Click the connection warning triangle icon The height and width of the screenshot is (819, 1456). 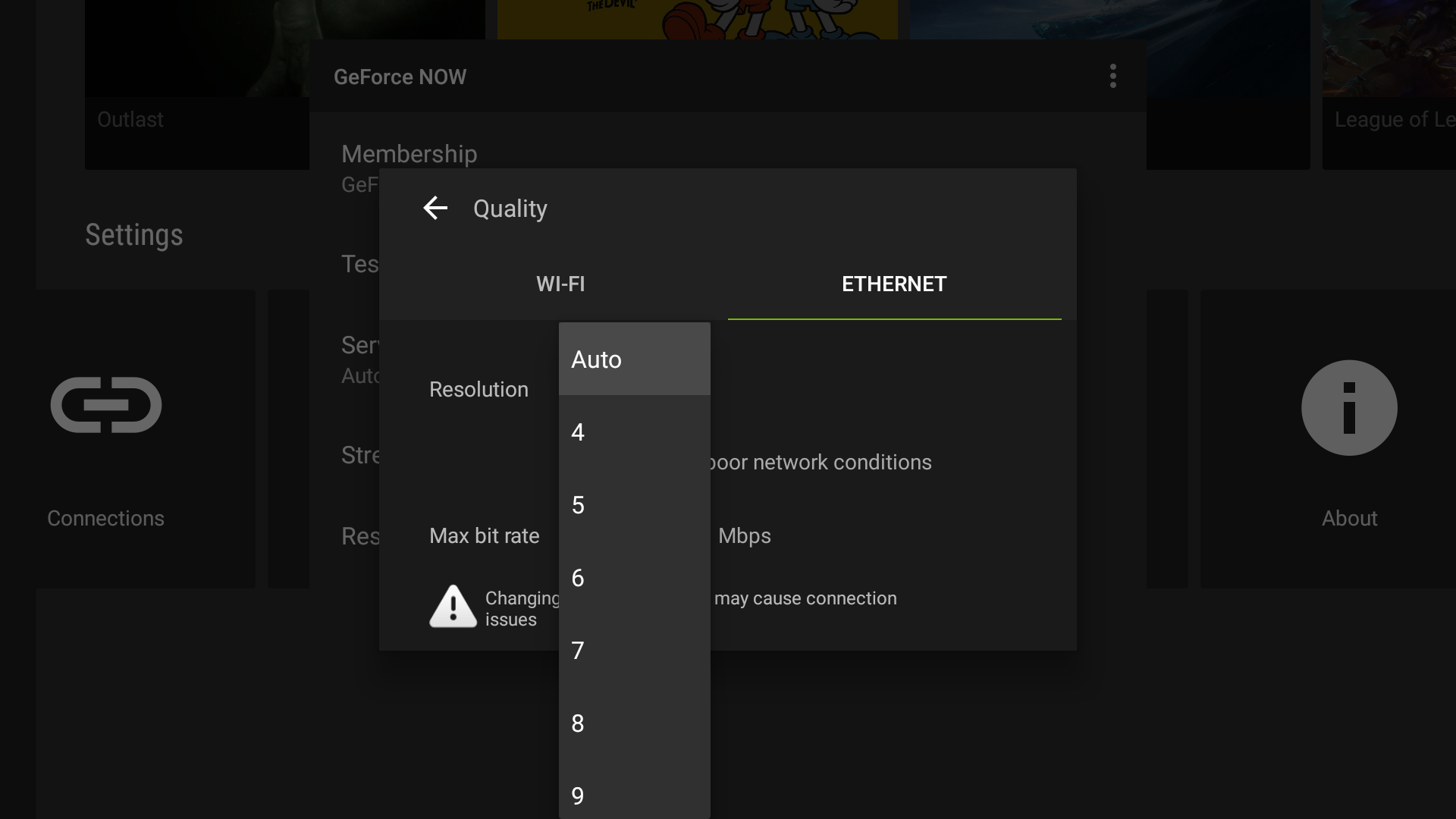(452, 606)
